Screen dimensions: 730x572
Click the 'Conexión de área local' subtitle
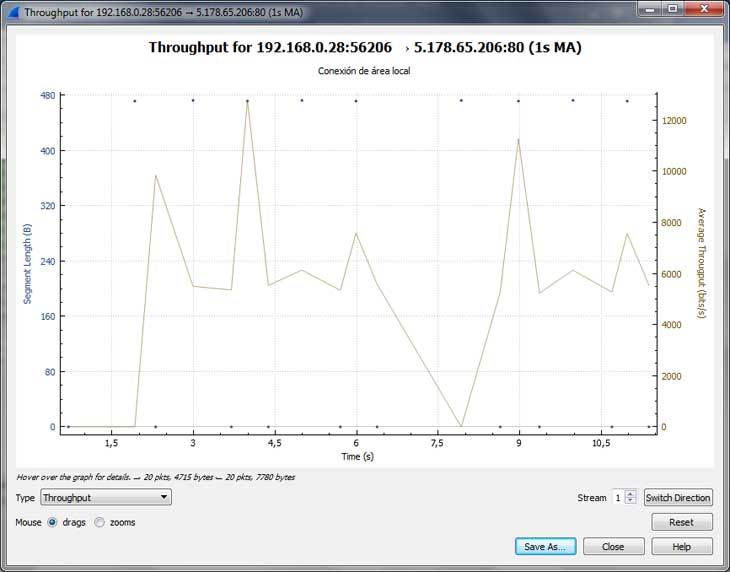coord(364,71)
